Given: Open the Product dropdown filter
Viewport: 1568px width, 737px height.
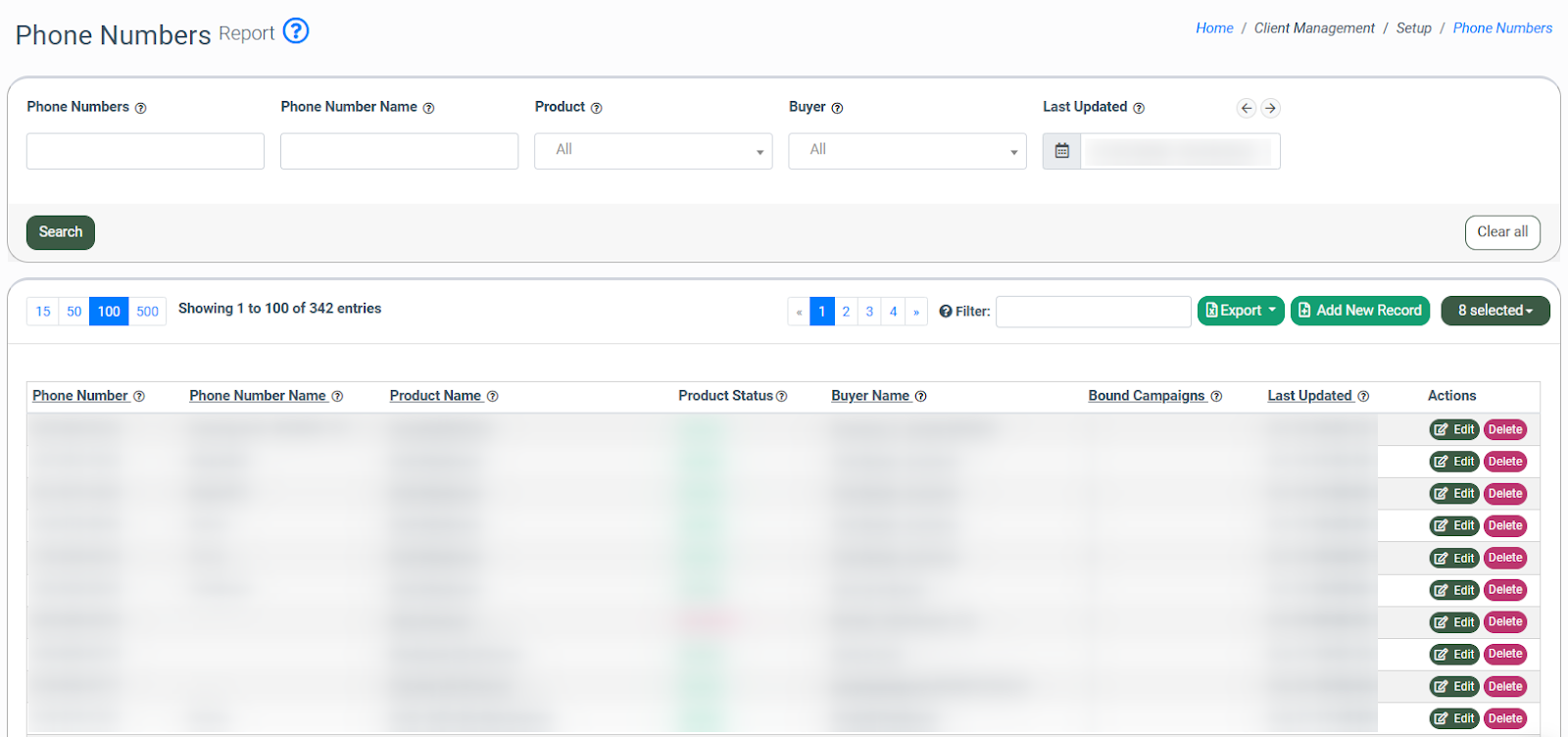Looking at the screenshot, I should [653, 151].
